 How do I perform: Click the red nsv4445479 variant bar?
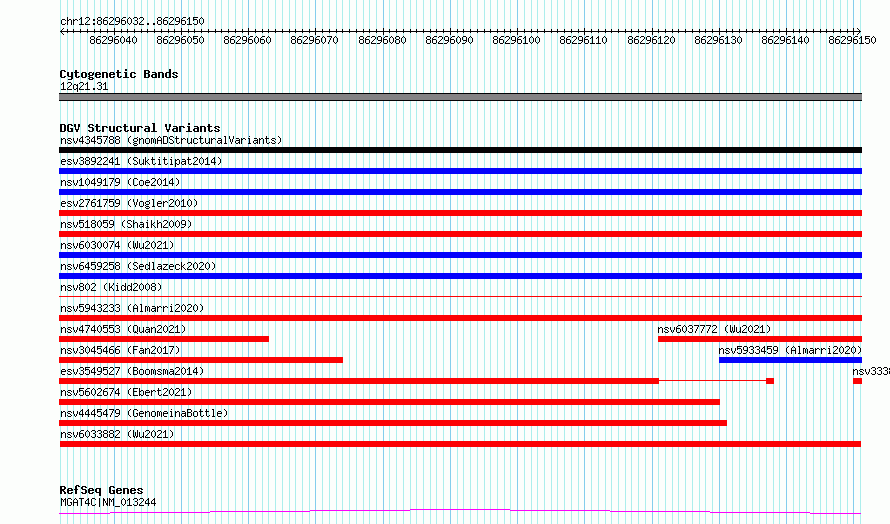click(x=393, y=423)
